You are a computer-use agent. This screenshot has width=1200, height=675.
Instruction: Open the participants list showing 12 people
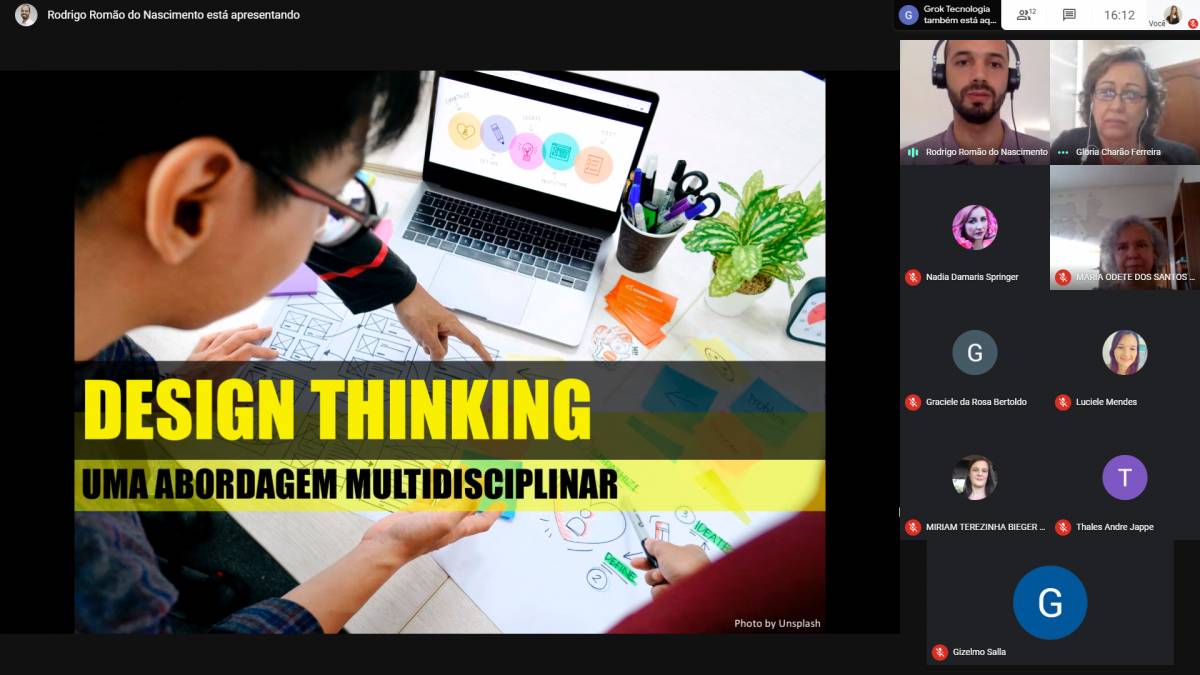coord(1025,15)
